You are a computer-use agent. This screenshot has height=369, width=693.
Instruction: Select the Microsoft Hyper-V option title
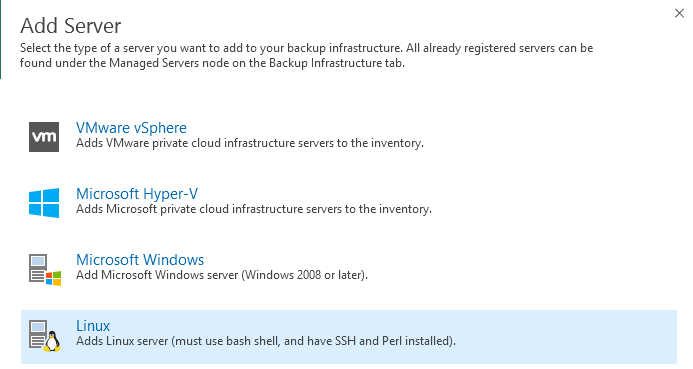[137, 194]
